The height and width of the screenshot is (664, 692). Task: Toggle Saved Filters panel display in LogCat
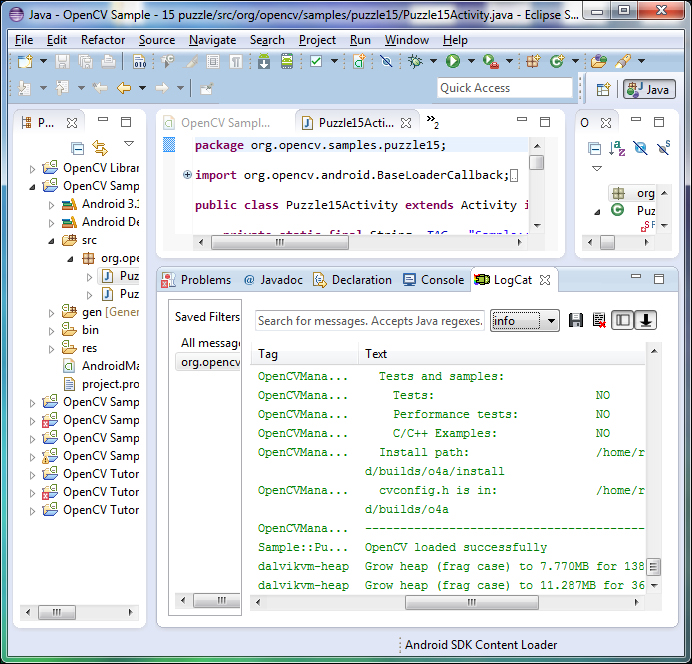coord(623,320)
